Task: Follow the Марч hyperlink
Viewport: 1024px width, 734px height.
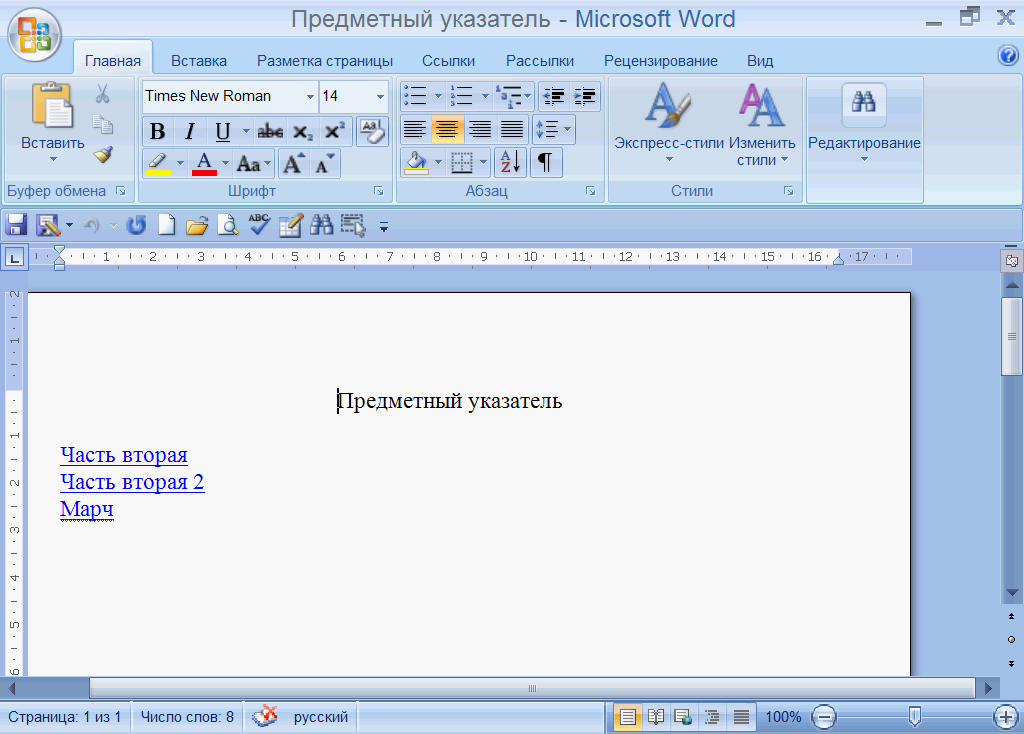Action: tap(87, 509)
